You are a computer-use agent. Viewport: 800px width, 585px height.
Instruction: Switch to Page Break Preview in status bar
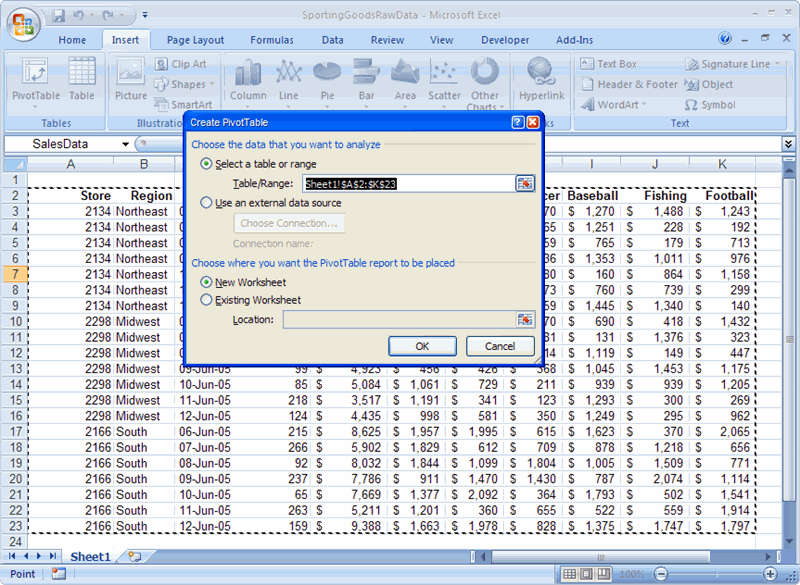coord(603,574)
